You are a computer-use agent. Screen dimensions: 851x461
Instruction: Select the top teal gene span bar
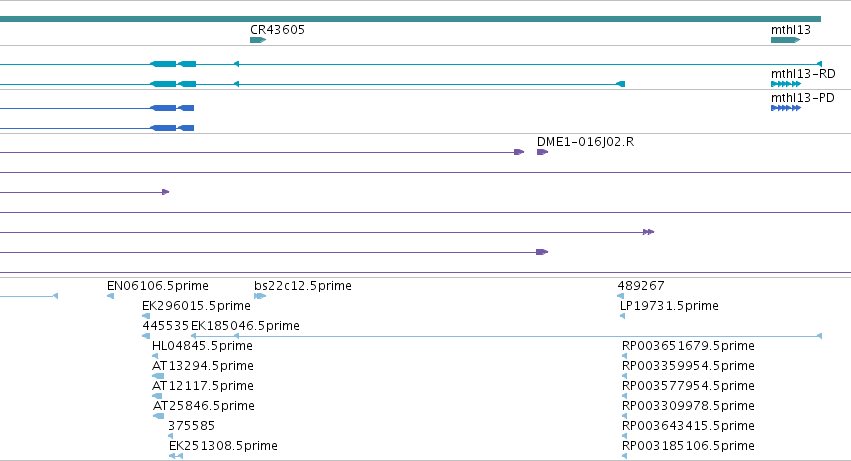pos(410,19)
